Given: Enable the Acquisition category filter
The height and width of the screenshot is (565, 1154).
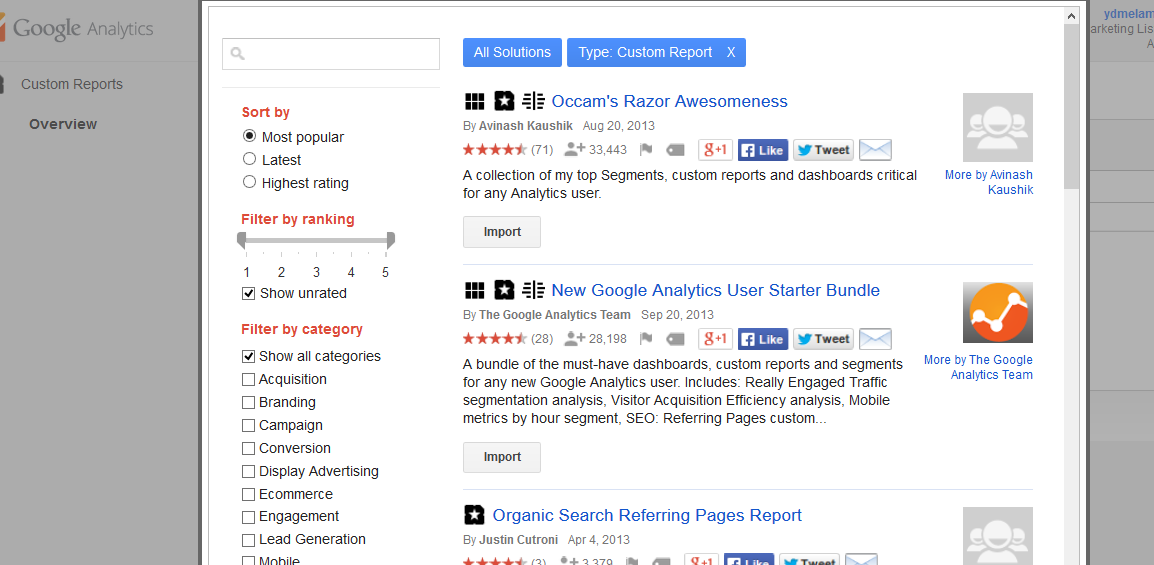Looking at the screenshot, I should click(x=248, y=379).
